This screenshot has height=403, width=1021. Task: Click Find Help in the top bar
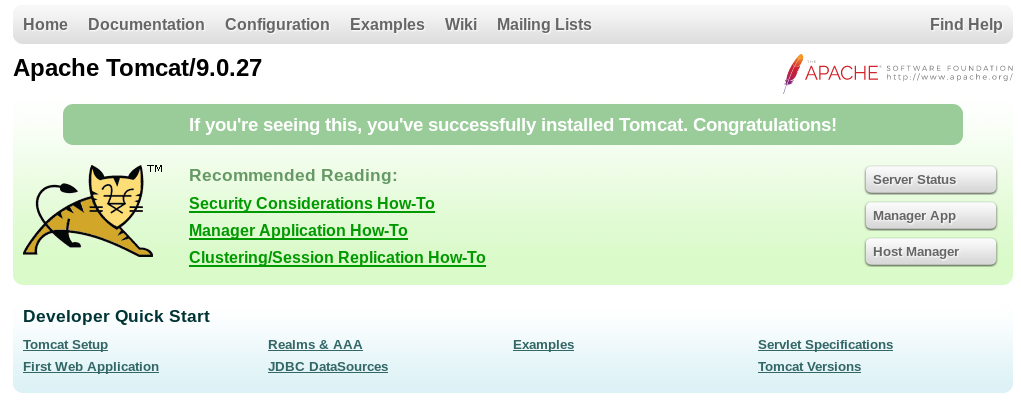coord(965,25)
